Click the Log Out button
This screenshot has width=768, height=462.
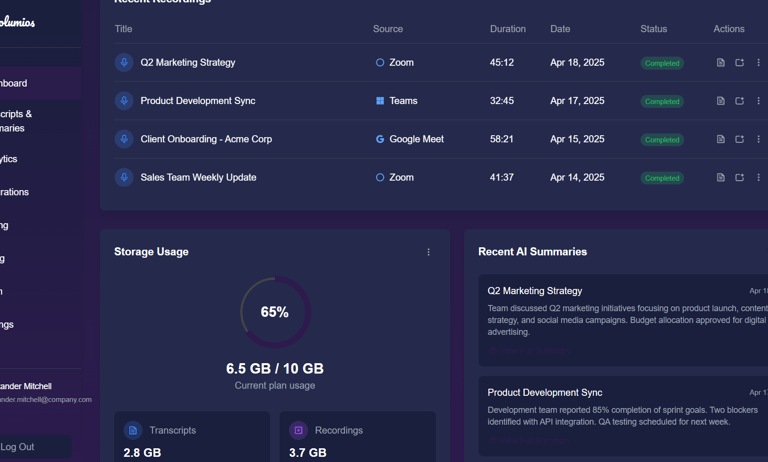click(x=18, y=447)
